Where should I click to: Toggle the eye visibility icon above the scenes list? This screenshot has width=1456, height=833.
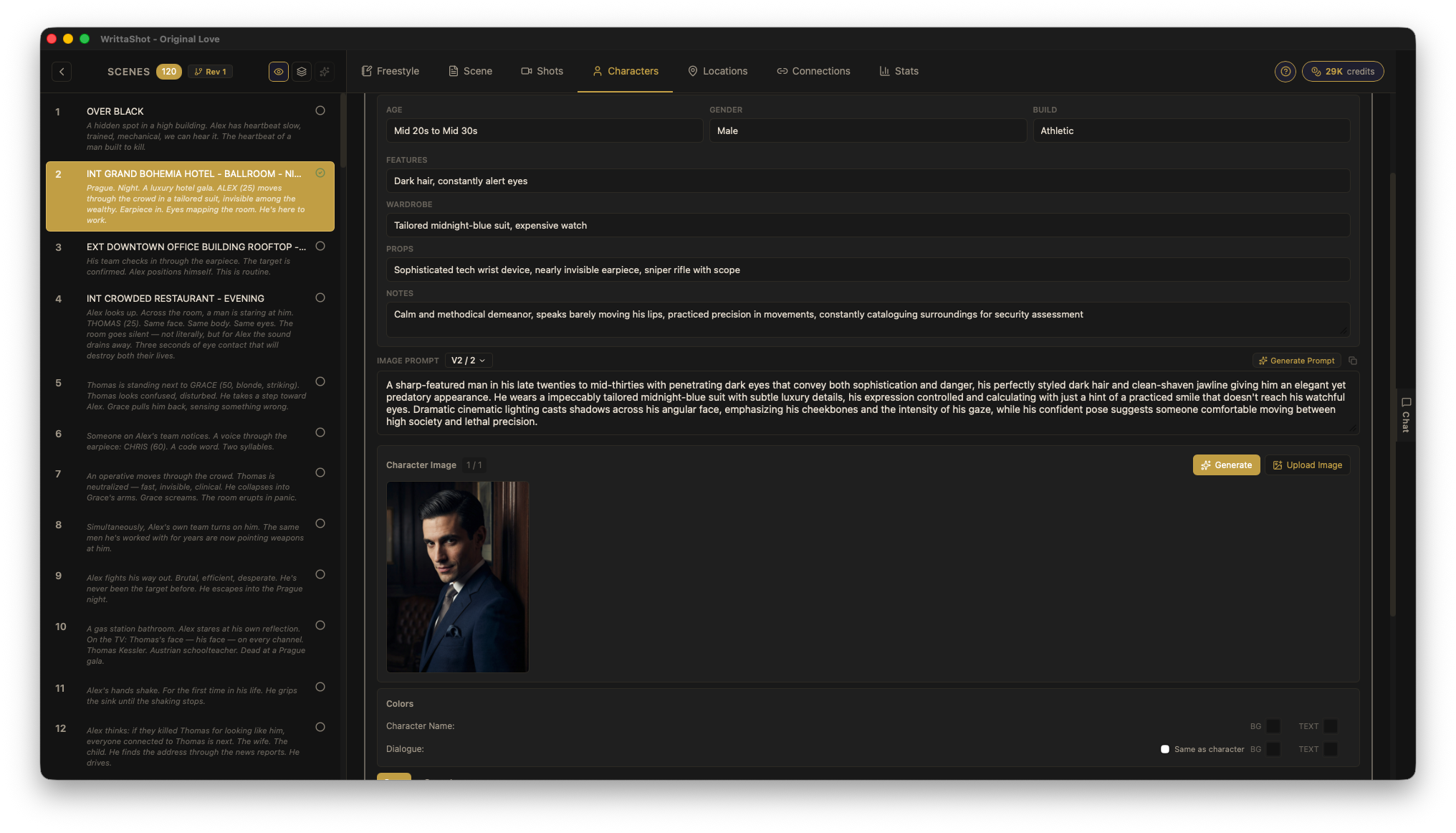[x=279, y=72]
